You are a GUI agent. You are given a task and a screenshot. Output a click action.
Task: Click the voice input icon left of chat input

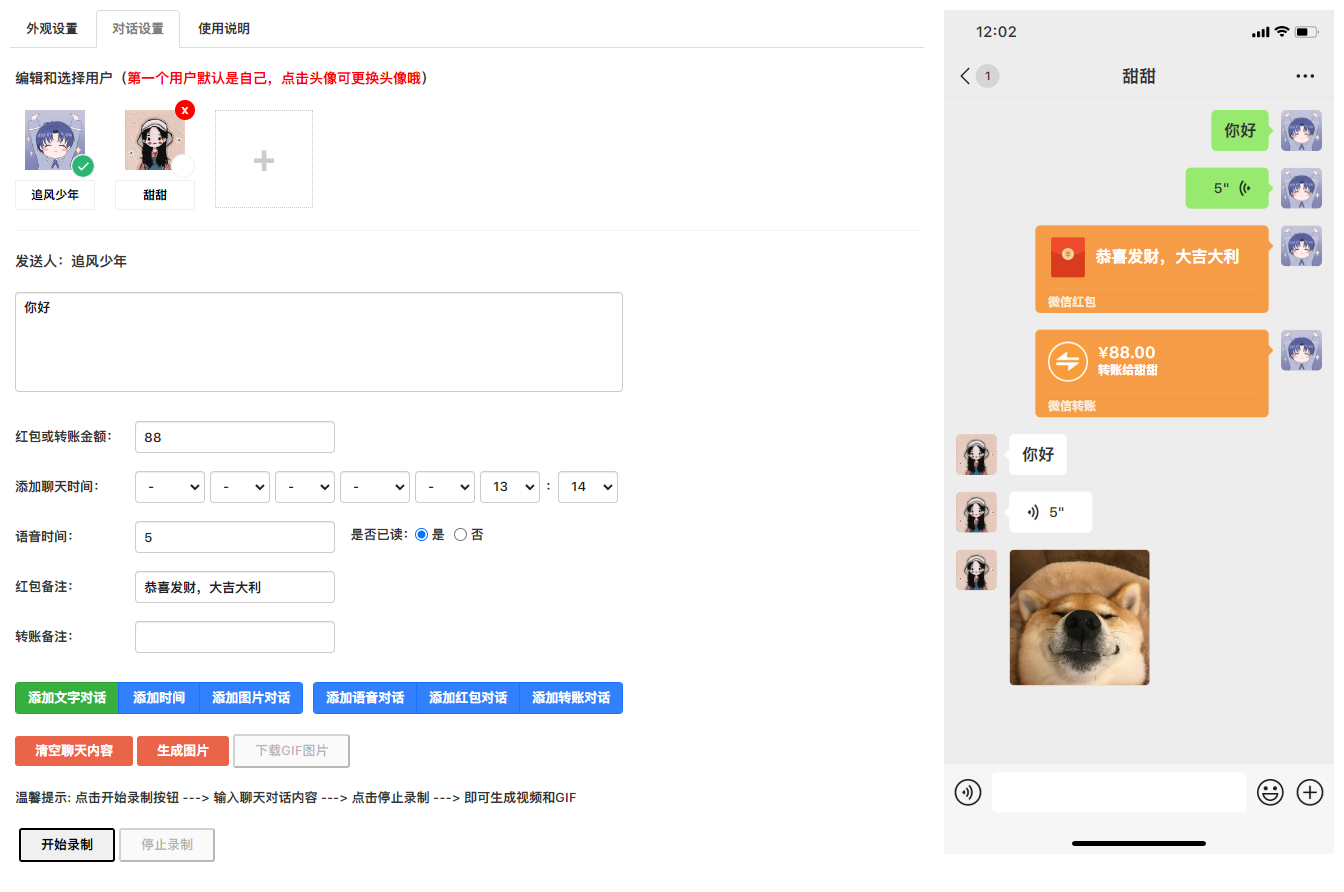pos(967,792)
